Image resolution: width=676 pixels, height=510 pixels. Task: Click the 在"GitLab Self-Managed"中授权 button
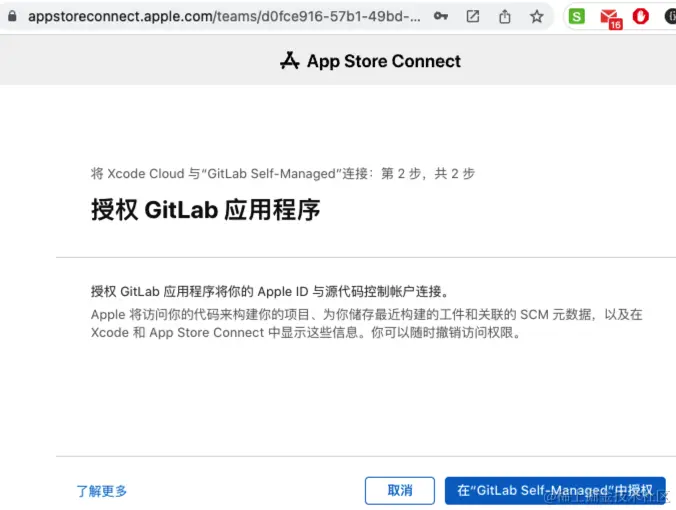(x=555, y=491)
